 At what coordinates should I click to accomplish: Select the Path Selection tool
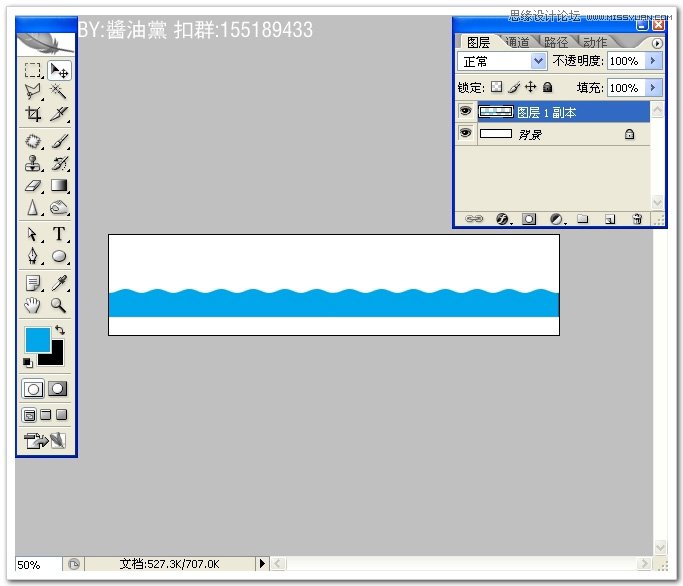pyautogui.click(x=33, y=234)
